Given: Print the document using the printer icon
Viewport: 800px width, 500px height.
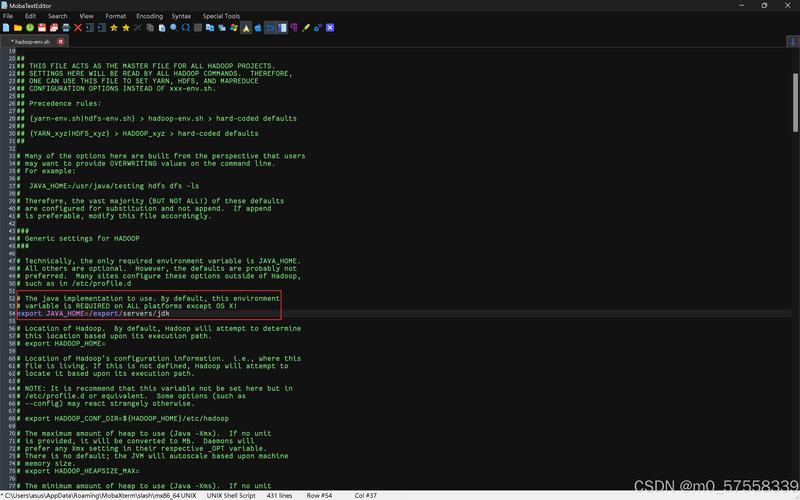Looking at the screenshot, I should 66,28.
